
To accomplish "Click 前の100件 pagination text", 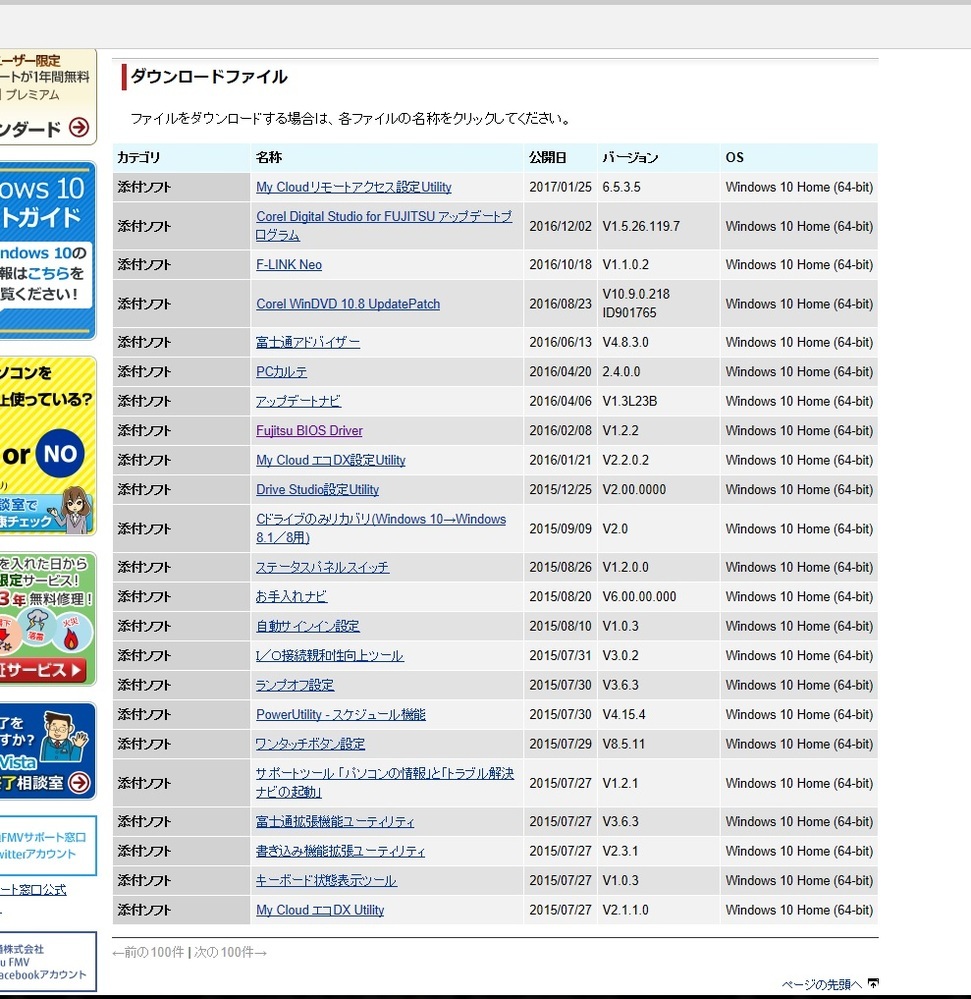I will tap(148, 952).
